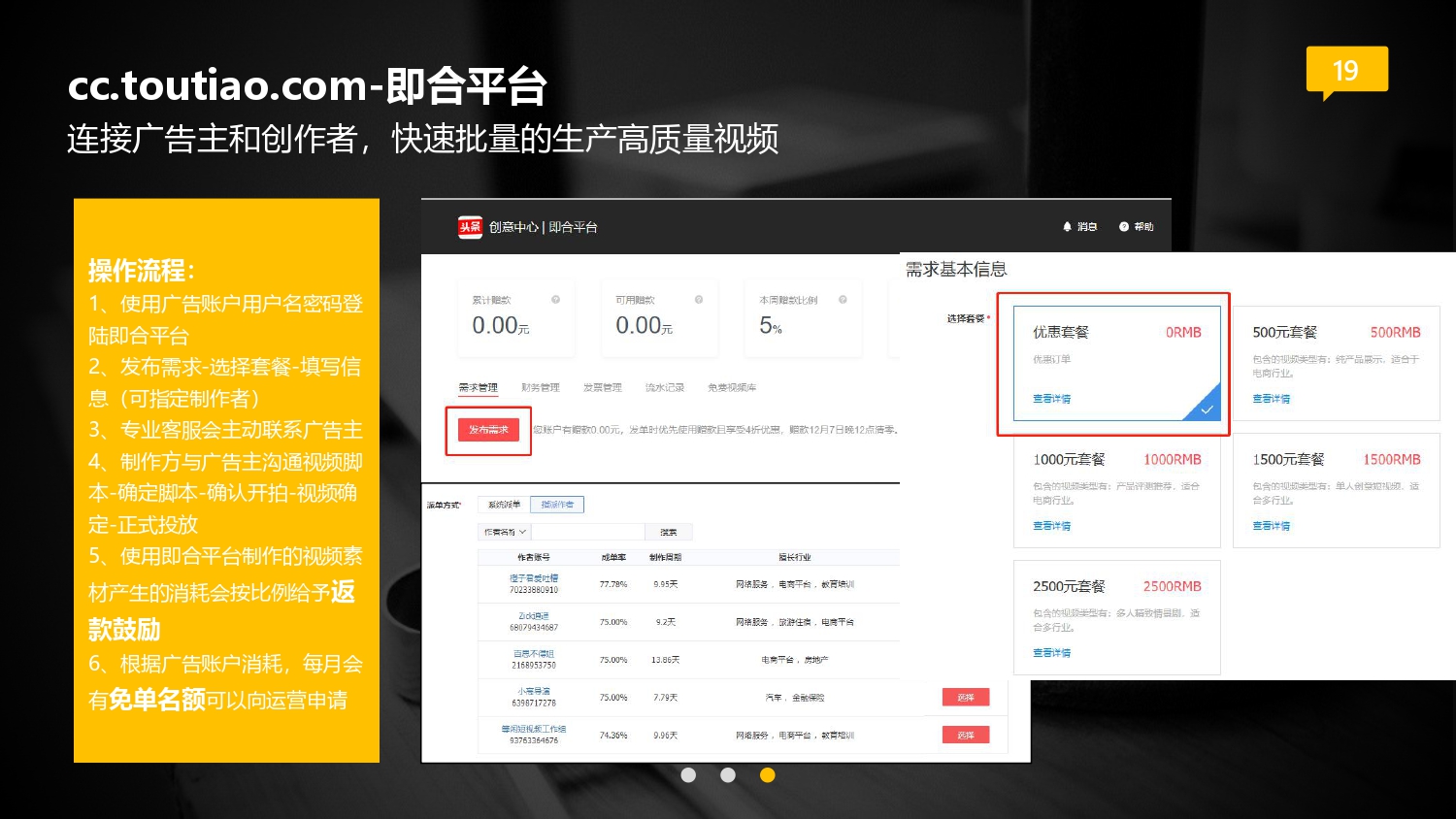Click help icon beside 可用赠款
This screenshot has width=1456, height=819.
click(x=699, y=300)
